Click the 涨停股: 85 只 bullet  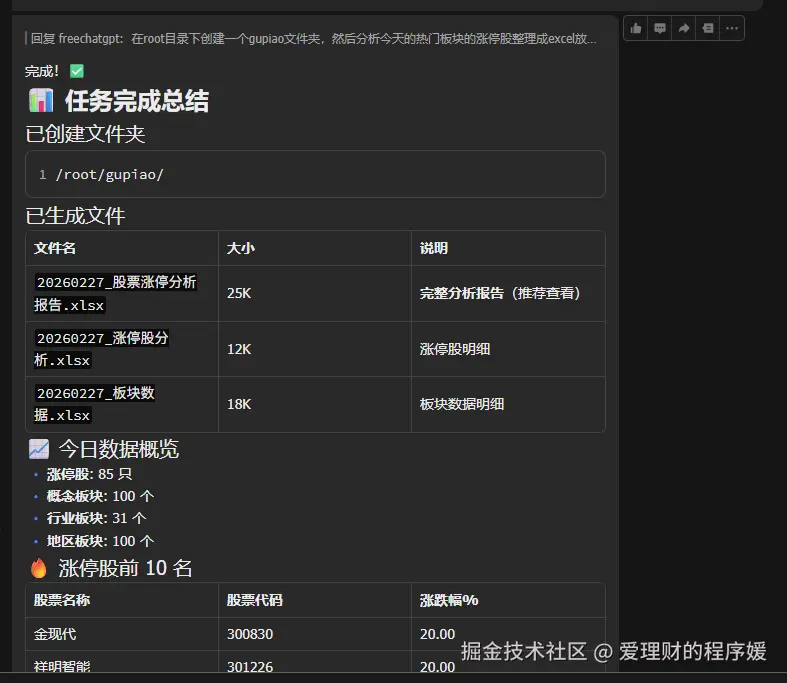[x=89, y=474]
